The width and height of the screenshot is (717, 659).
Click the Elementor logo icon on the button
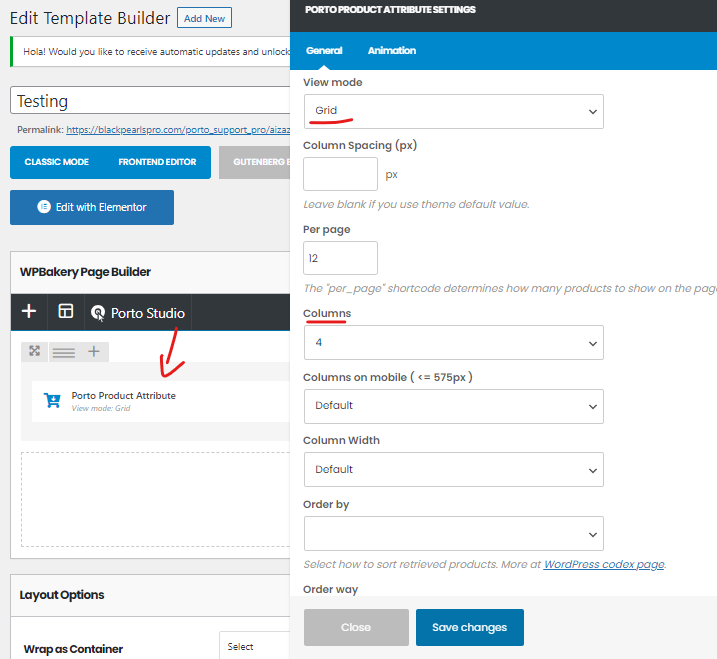[x=44, y=207]
